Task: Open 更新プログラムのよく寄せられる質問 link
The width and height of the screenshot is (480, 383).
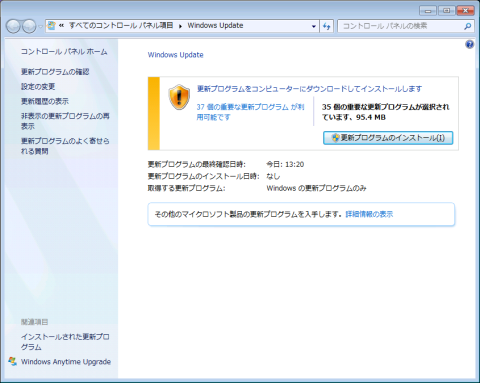Action: coord(65,146)
